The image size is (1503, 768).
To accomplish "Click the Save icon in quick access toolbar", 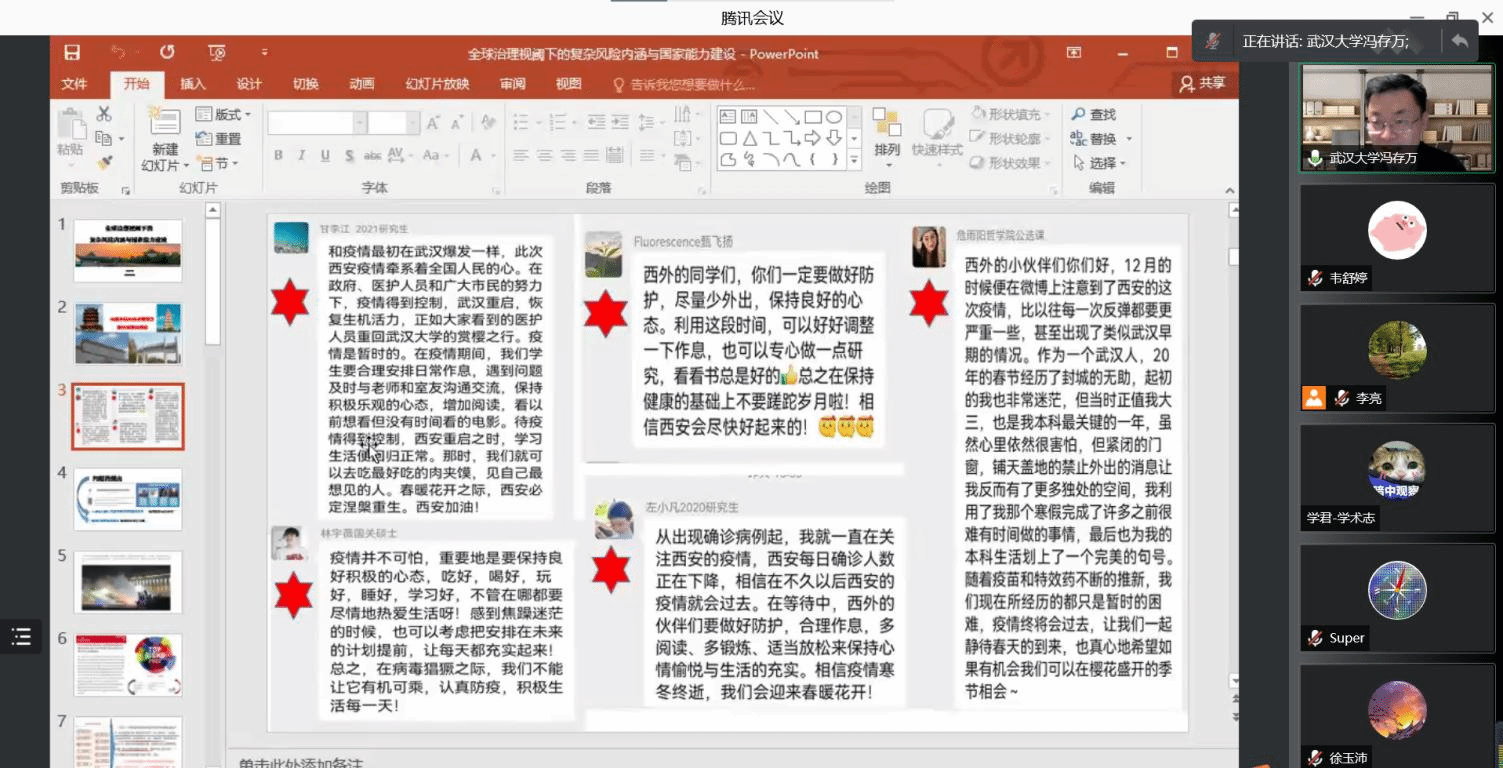I will (x=72, y=53).
